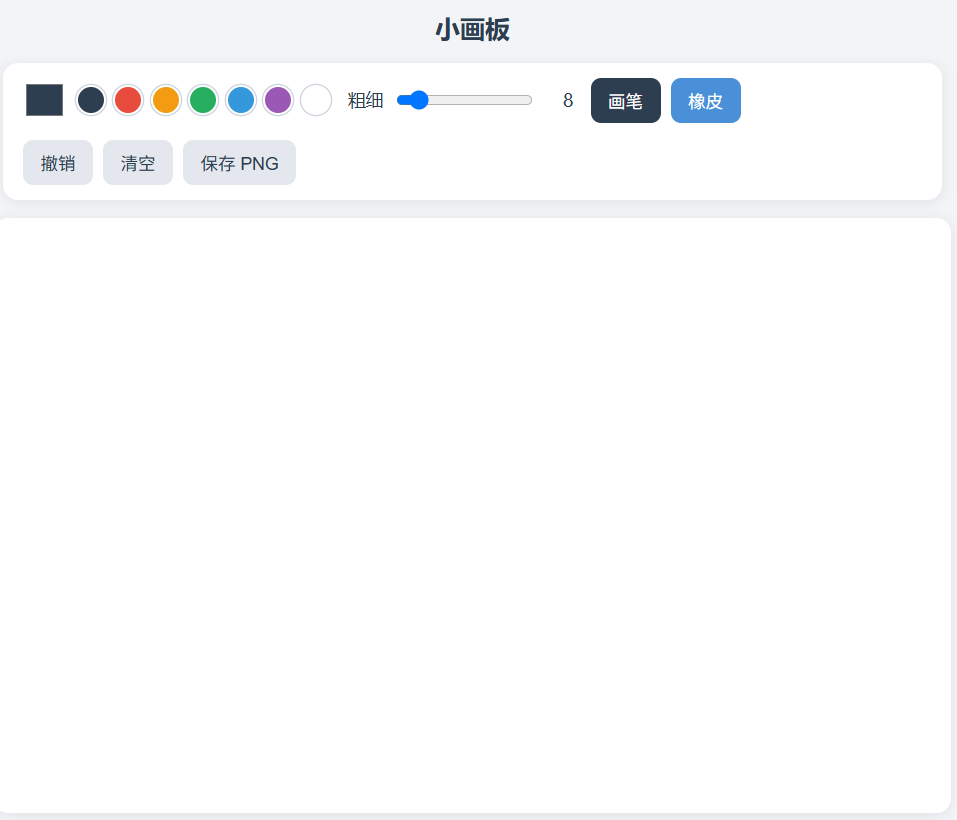The image size is (957, 820).
Task: Click on the white drawing canvas
Action: pyautogui.click(x=475, y=516)
